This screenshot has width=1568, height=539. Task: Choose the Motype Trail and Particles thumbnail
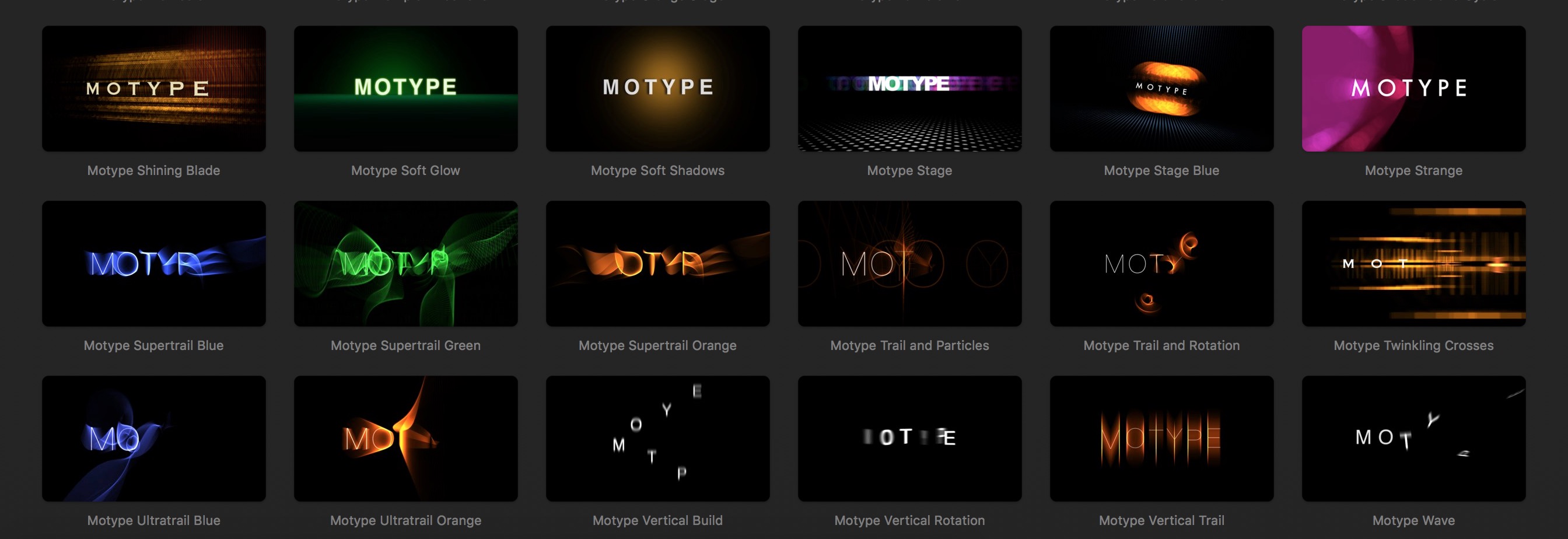(910, 264)
